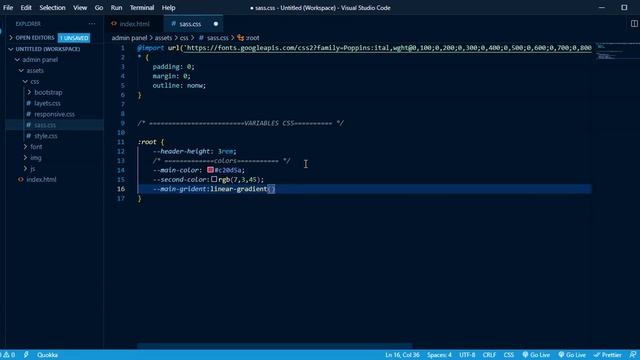Click the unsaved dot on sass.css tab
The height and width of the screenshot is (360, 640).
coord(216,24)
